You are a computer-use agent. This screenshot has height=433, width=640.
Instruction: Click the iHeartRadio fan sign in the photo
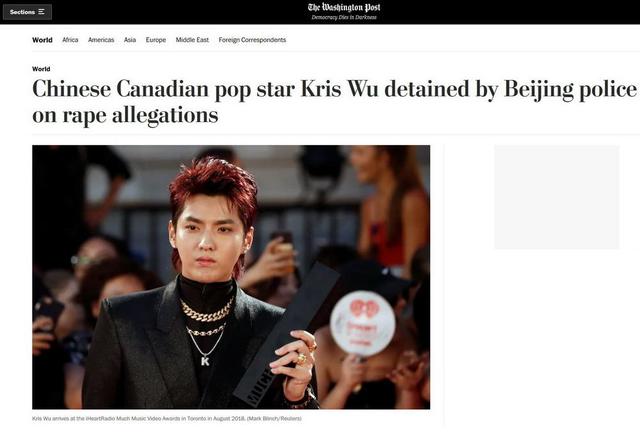tap(363, 324)
